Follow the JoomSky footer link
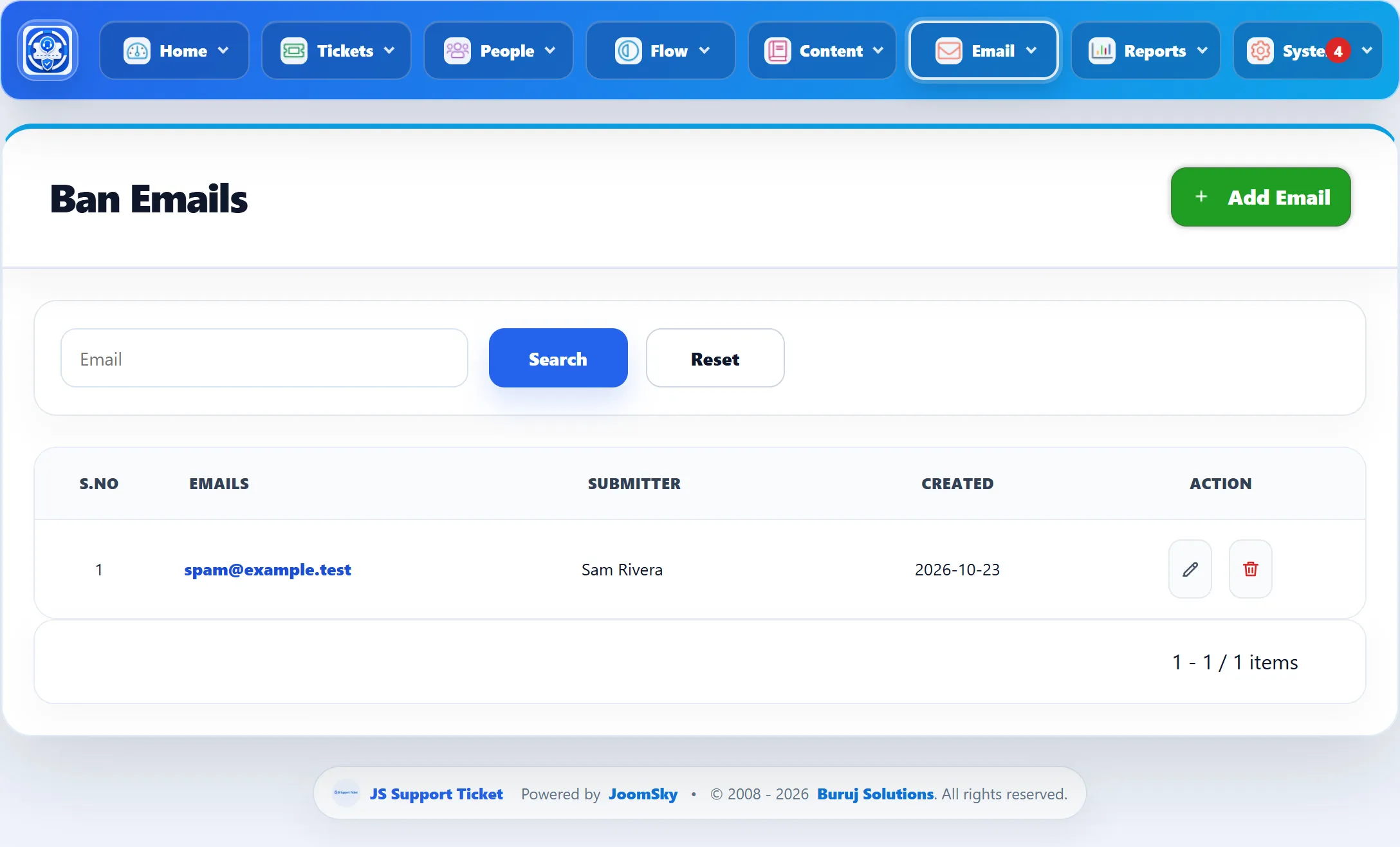 click(643, 794)
